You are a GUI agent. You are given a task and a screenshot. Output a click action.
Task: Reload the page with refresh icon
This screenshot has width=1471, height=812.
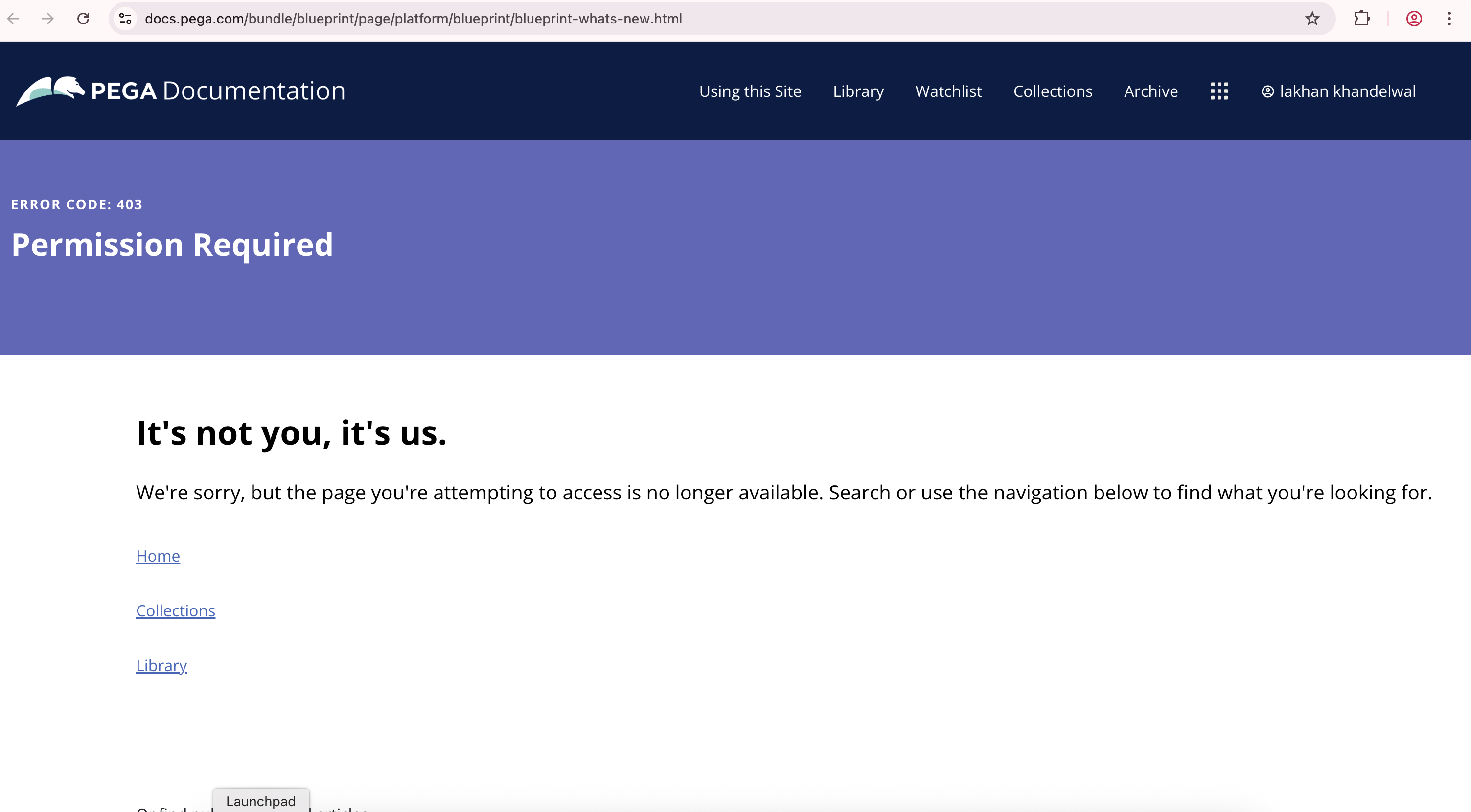[83, 19]
